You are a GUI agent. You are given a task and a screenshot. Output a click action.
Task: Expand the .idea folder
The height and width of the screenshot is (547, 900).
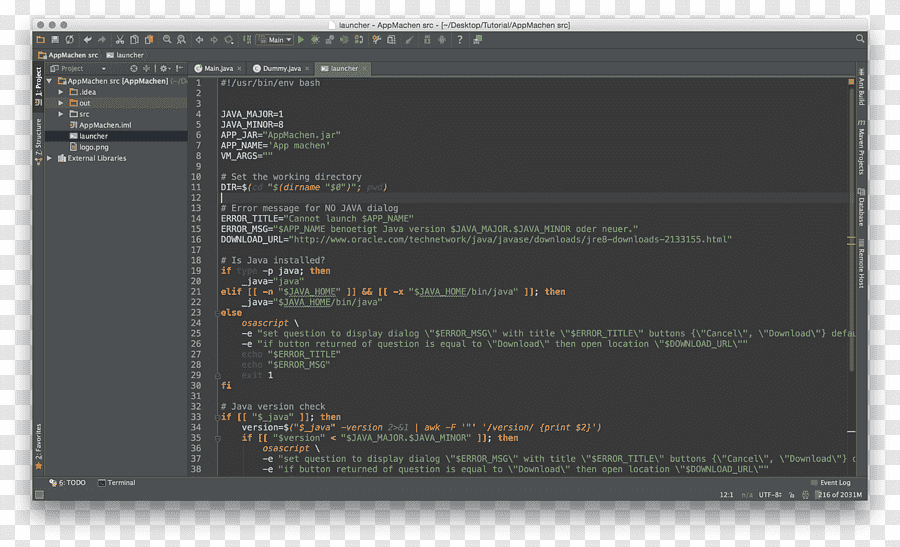61,92
